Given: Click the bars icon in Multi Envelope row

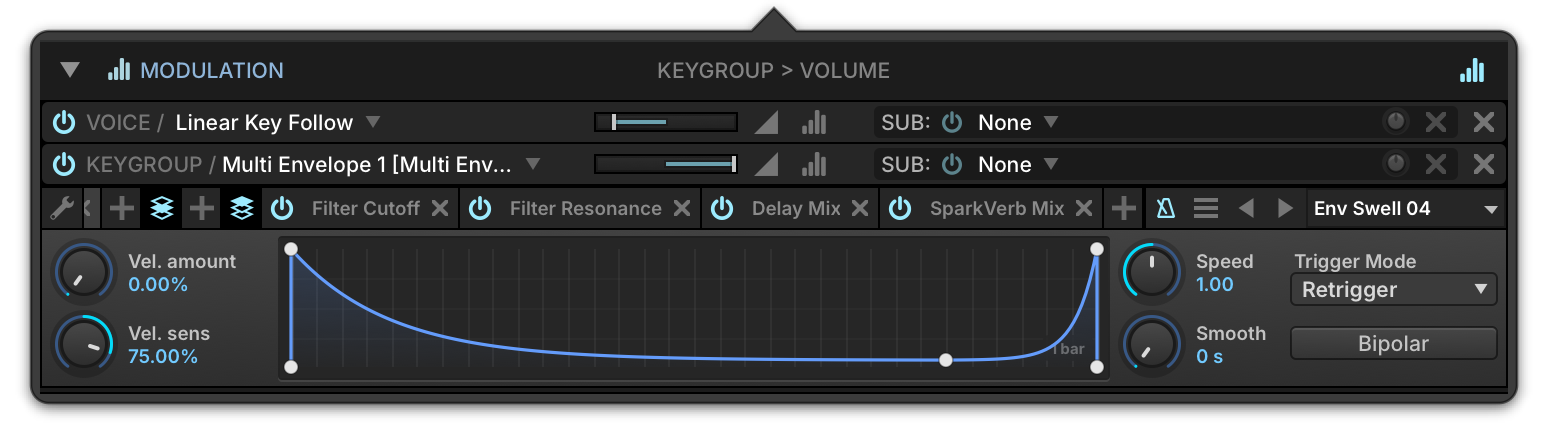Looking at the screenshot, I should coord(814,164).
